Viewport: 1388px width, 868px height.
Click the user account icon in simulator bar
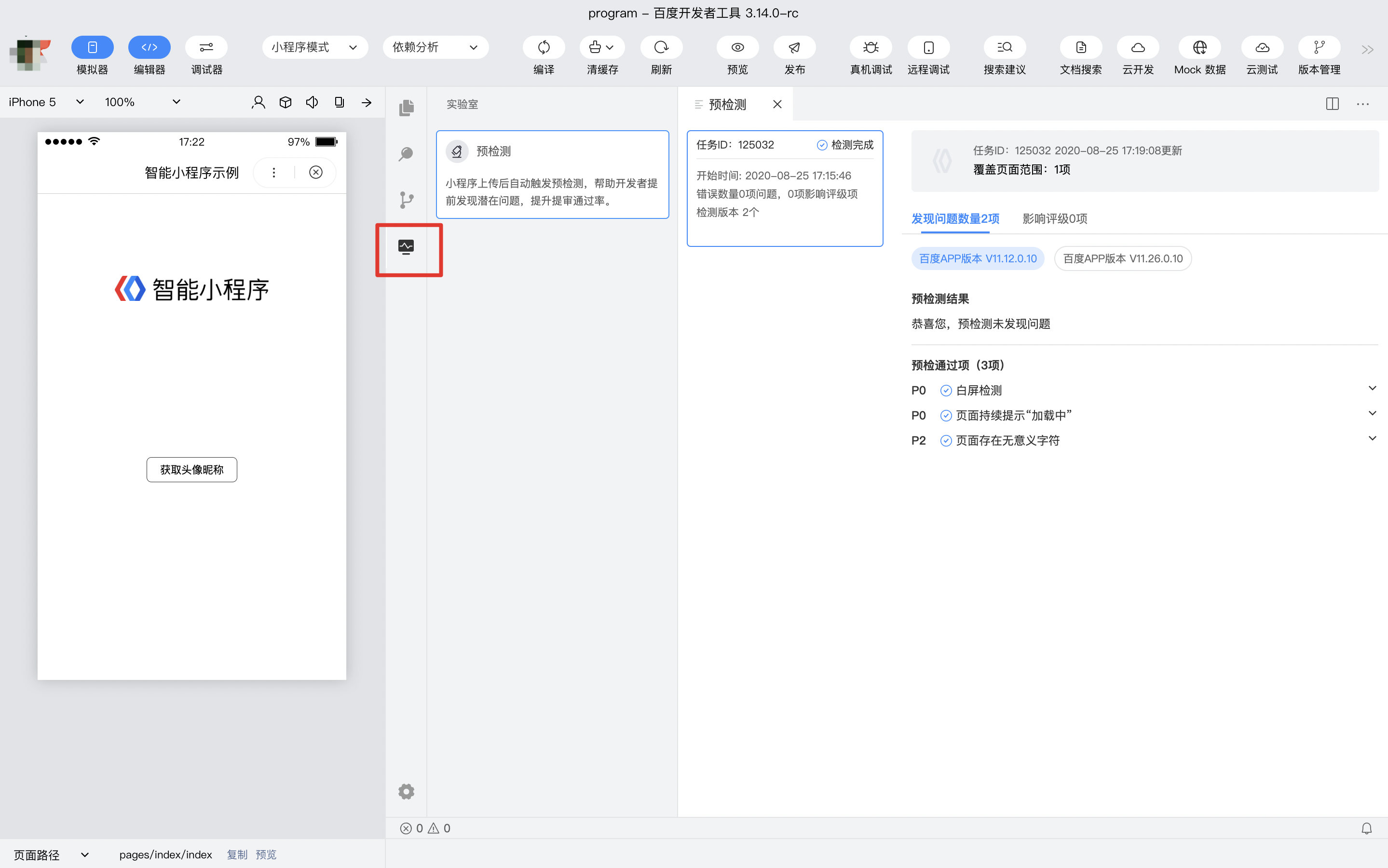click(259, 102)
